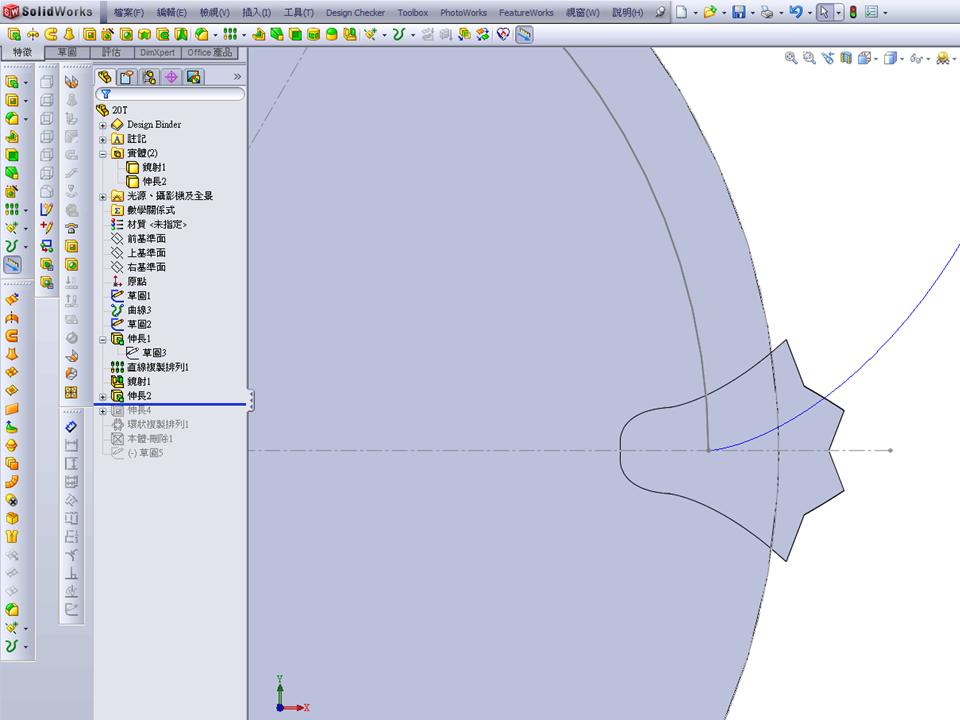Collapse the 實體(2) folder node

pos(103,154)
